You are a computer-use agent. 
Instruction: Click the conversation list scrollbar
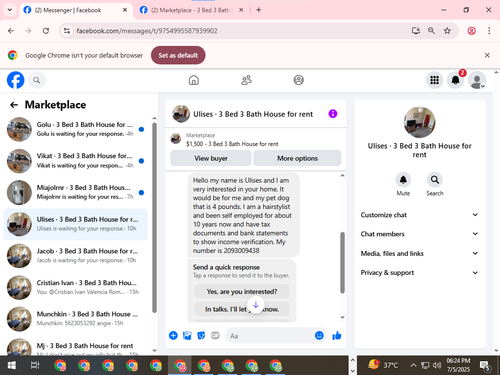coord(154,218)
